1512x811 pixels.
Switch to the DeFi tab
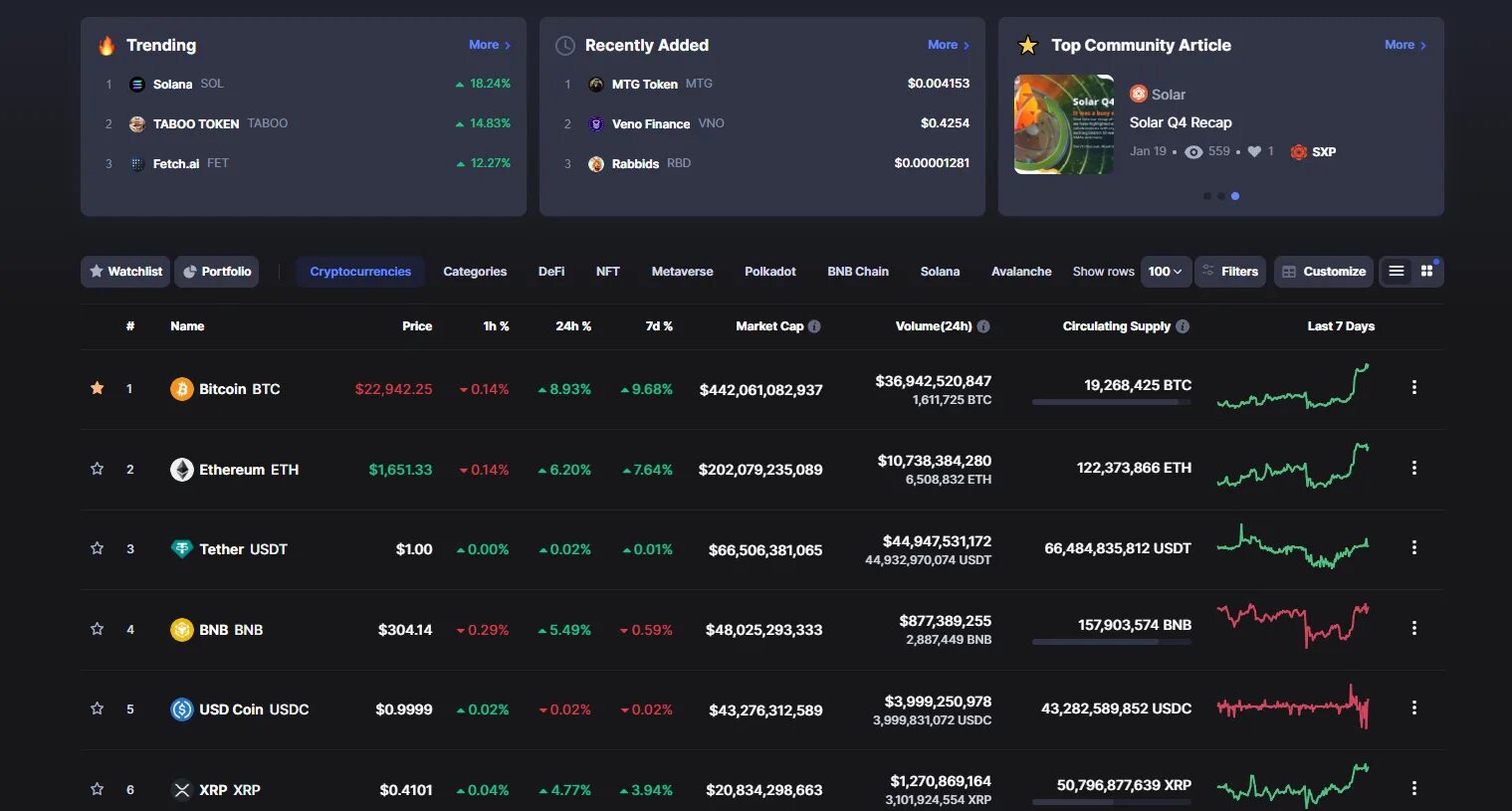pos(551,272)
